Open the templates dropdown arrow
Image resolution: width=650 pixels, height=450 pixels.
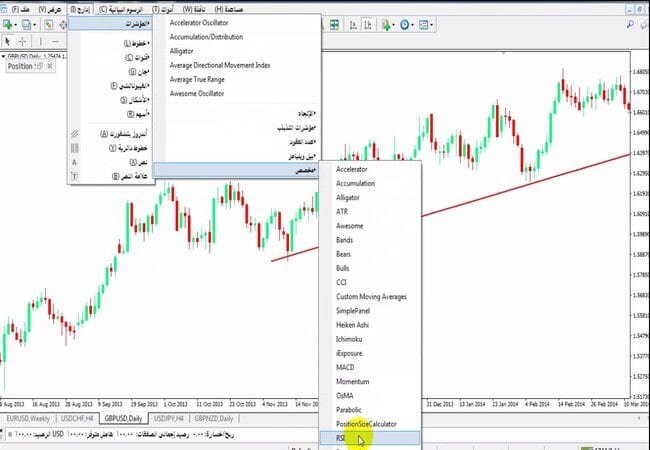[x=431, y=25]
